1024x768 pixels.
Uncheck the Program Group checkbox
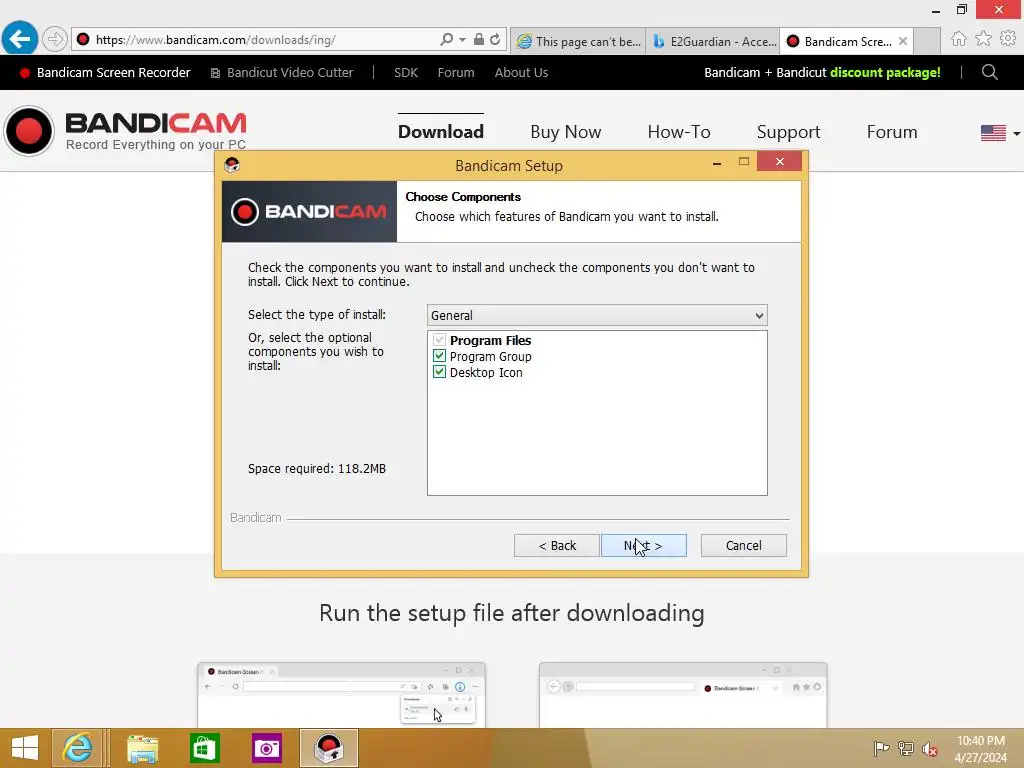[x=439, y=356]
